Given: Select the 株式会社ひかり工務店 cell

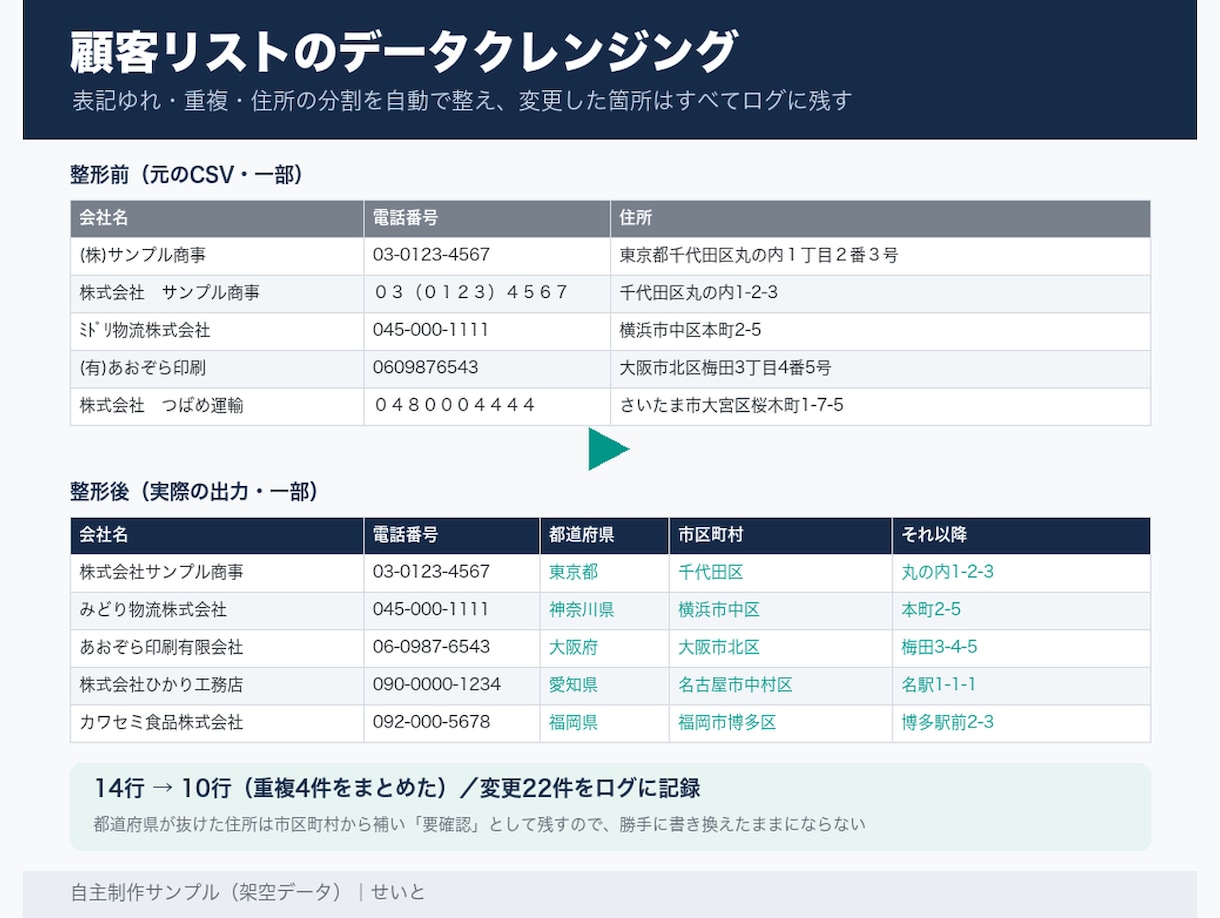Looking at the screenshot, I should (x=217, y=685).
